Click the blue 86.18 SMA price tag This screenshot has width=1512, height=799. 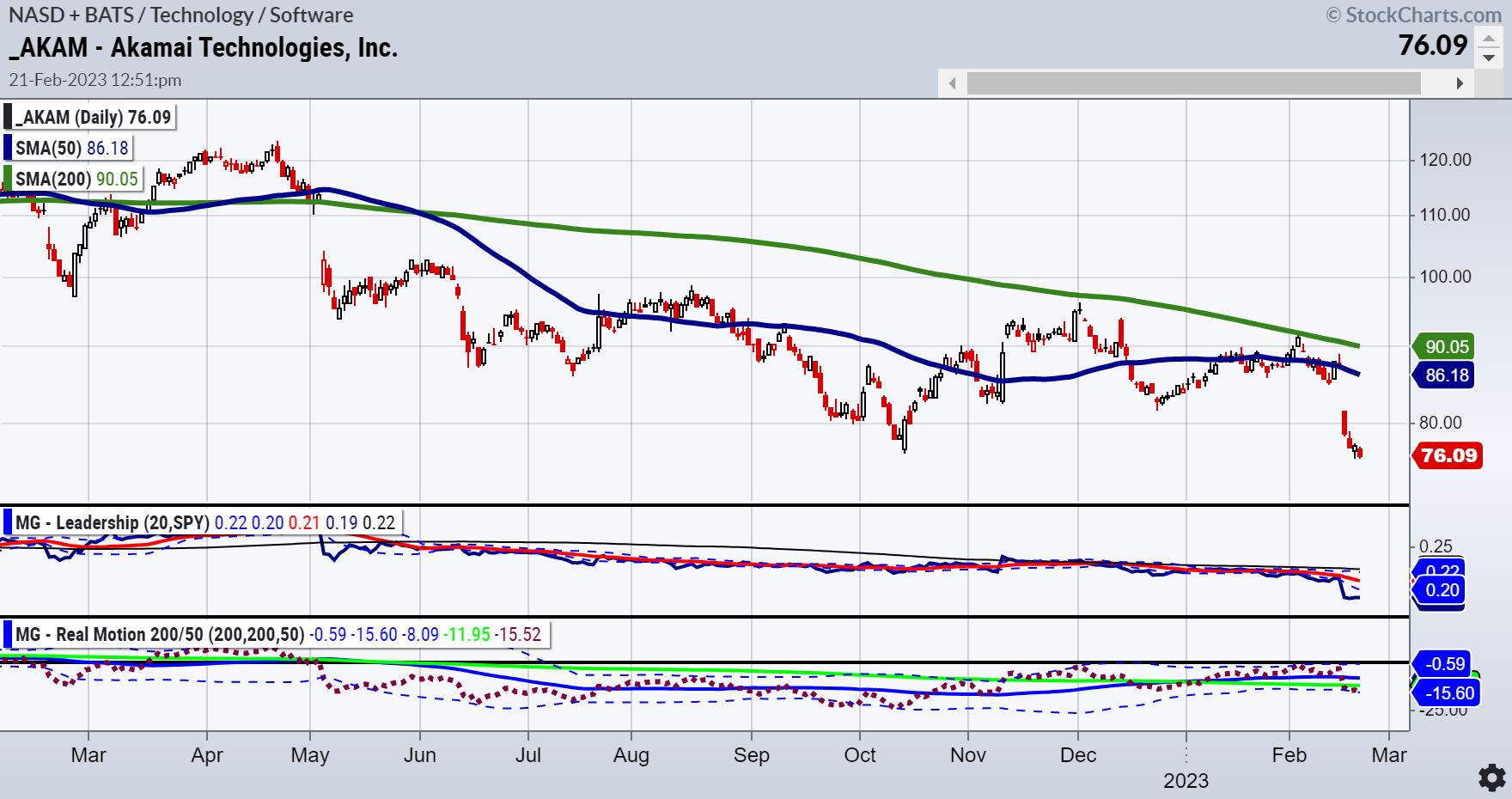point(1447,375)
